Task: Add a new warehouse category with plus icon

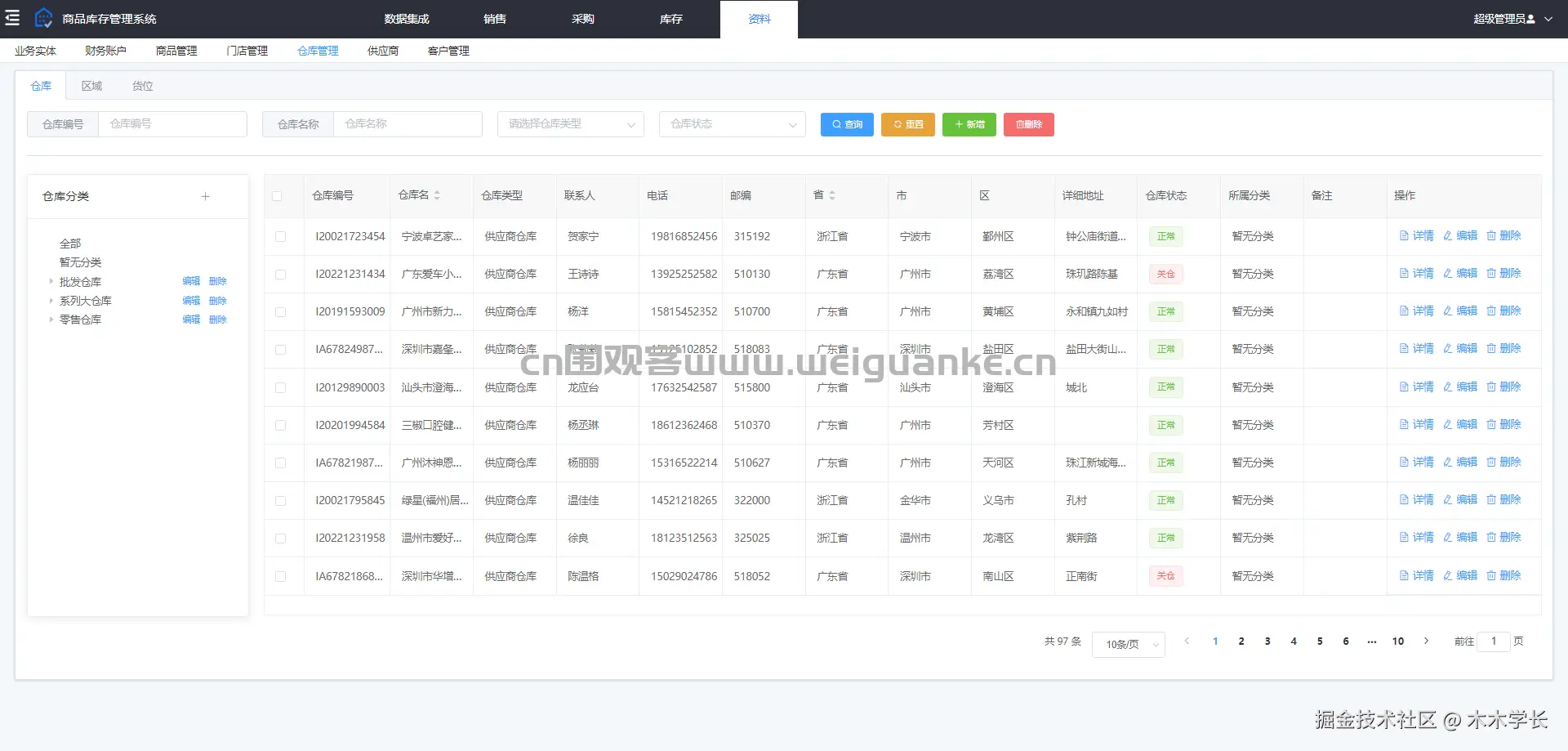Action: (205, 196)
